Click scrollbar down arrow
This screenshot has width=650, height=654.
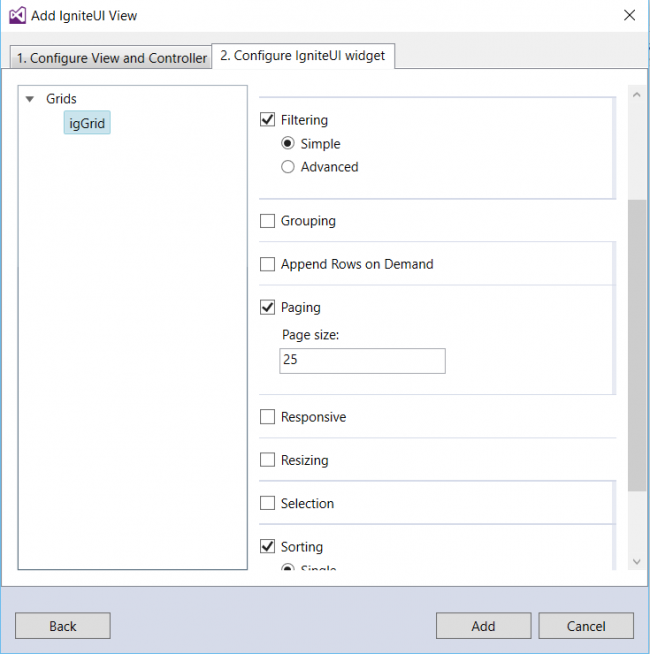pos(637,561)
